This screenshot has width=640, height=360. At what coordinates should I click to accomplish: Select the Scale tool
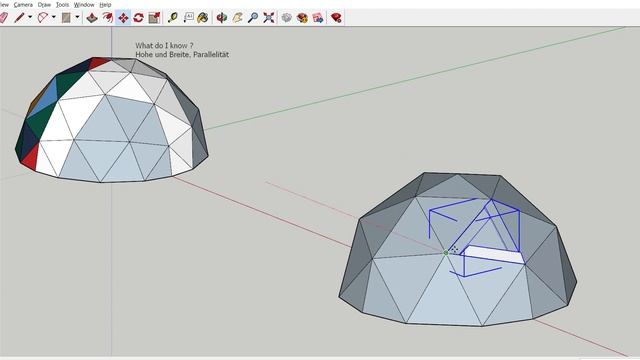pos(154,18)
